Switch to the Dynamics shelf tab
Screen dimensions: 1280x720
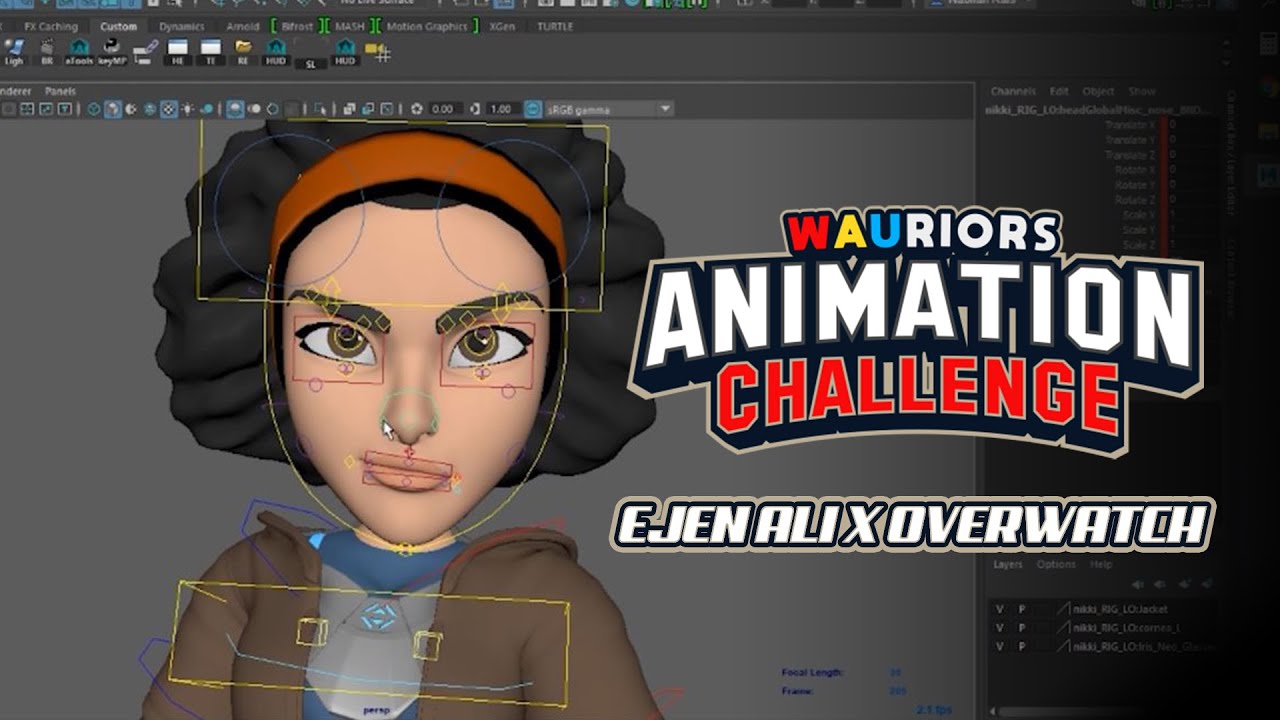pos(182,26)
